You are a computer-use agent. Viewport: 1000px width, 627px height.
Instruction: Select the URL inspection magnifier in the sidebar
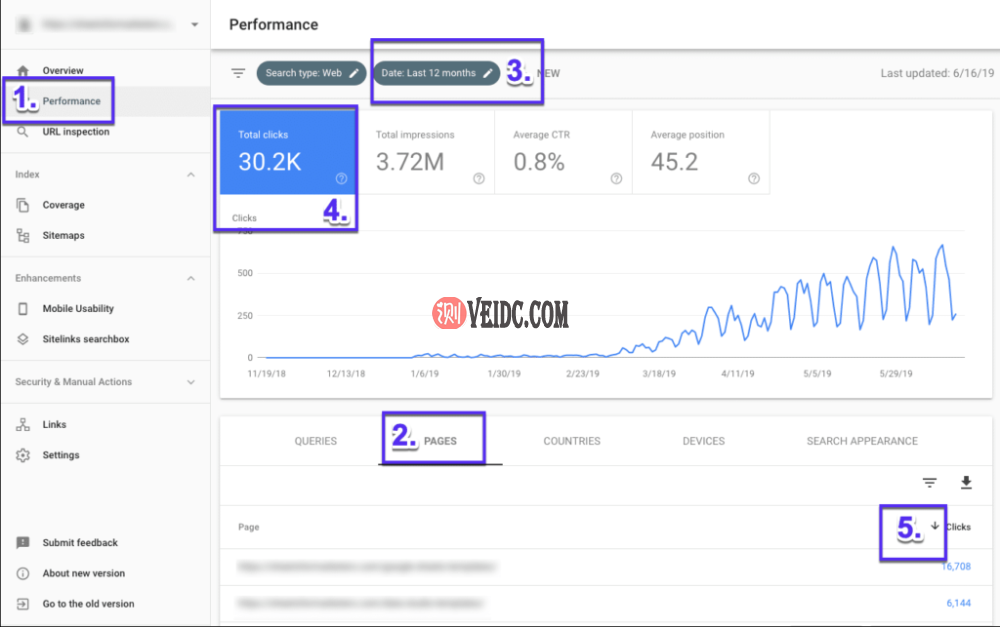pyautogui.click(x=22, y=131)
